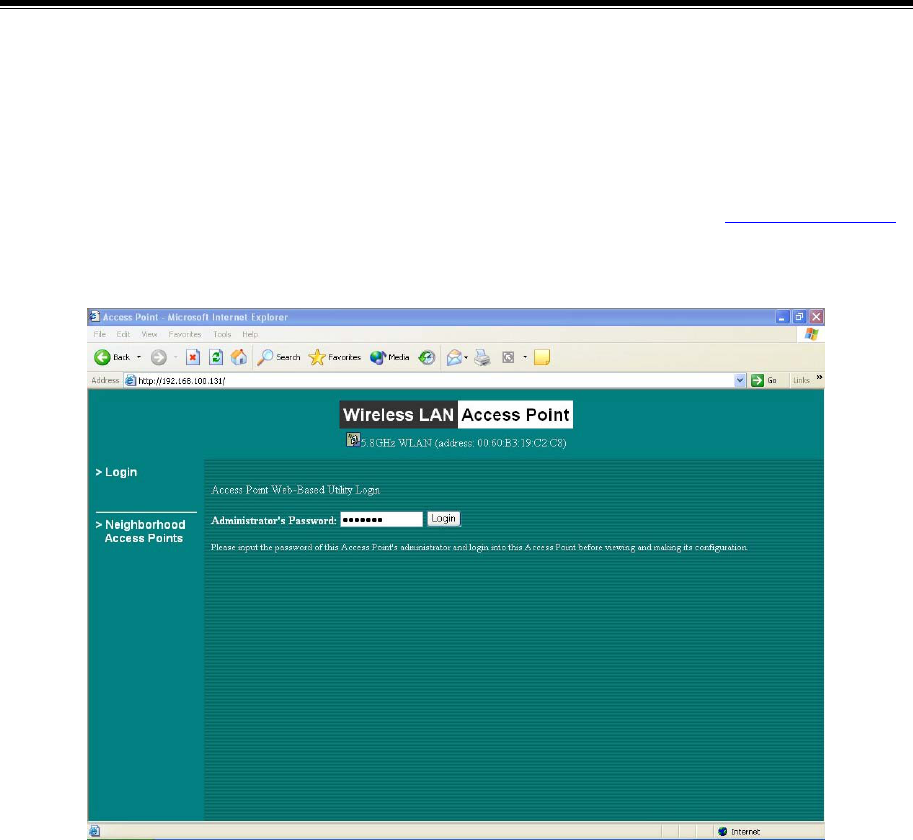Click the page icon in address bar
Screen dimensions: 913x840
[130, 381]
